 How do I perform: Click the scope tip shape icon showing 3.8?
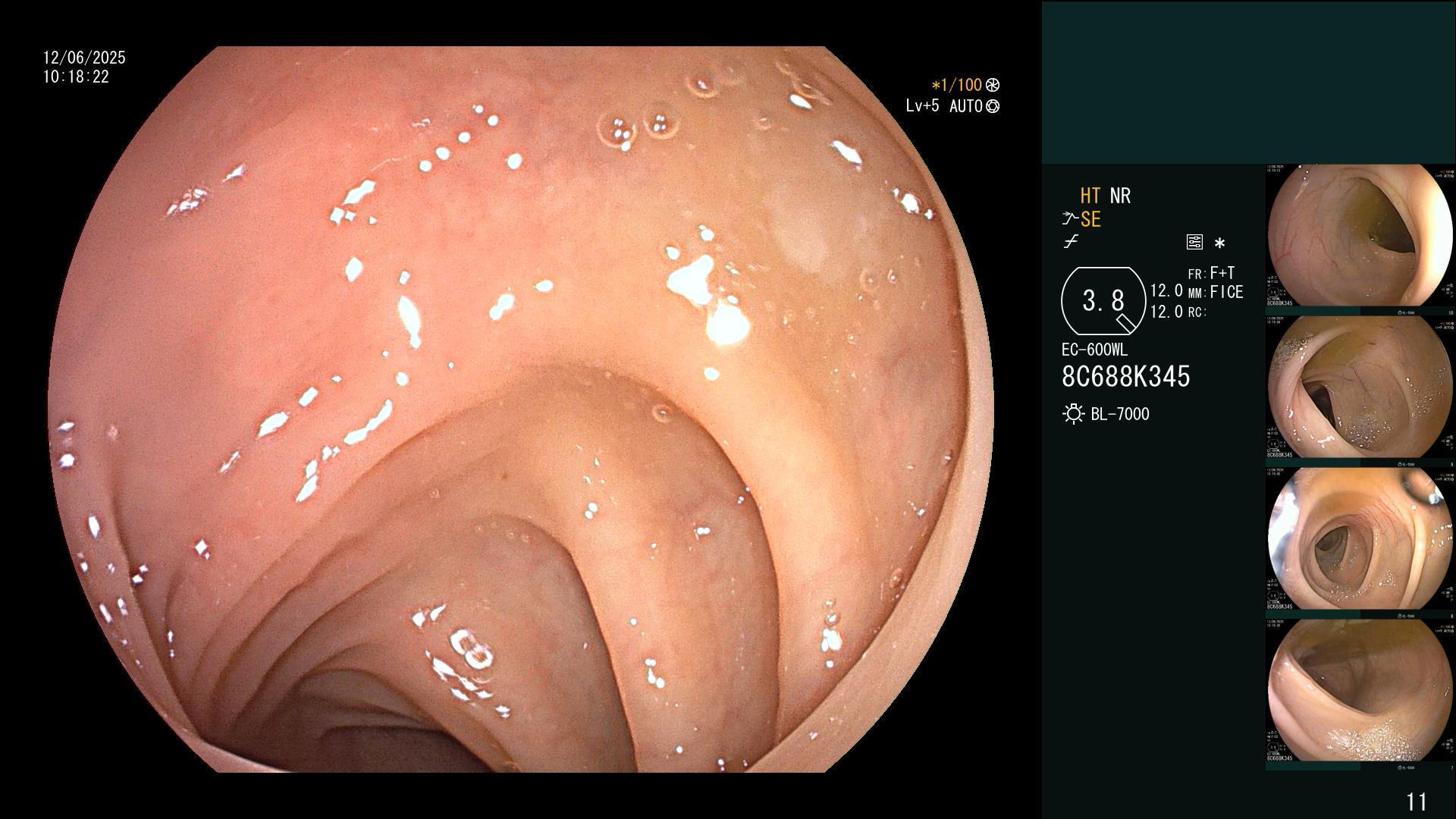click(x=1103, y=301)
